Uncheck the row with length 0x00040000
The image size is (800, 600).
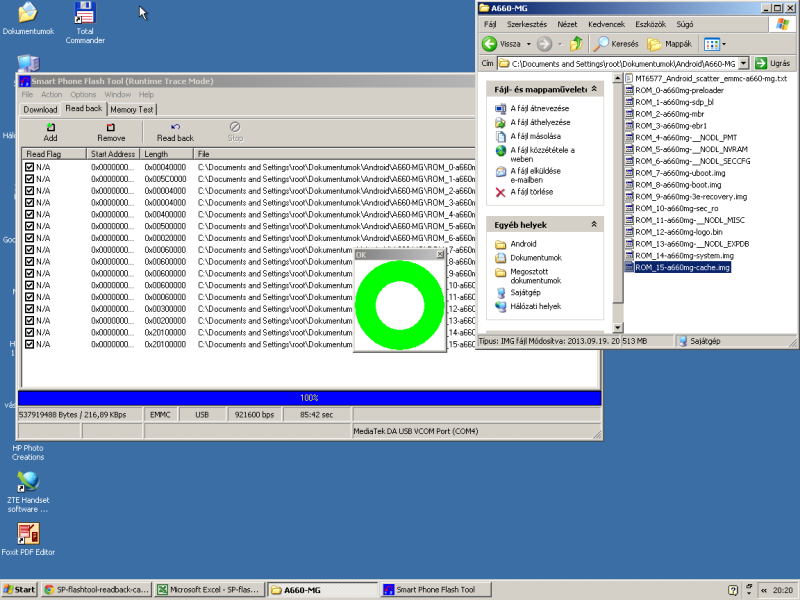(29, 167)
